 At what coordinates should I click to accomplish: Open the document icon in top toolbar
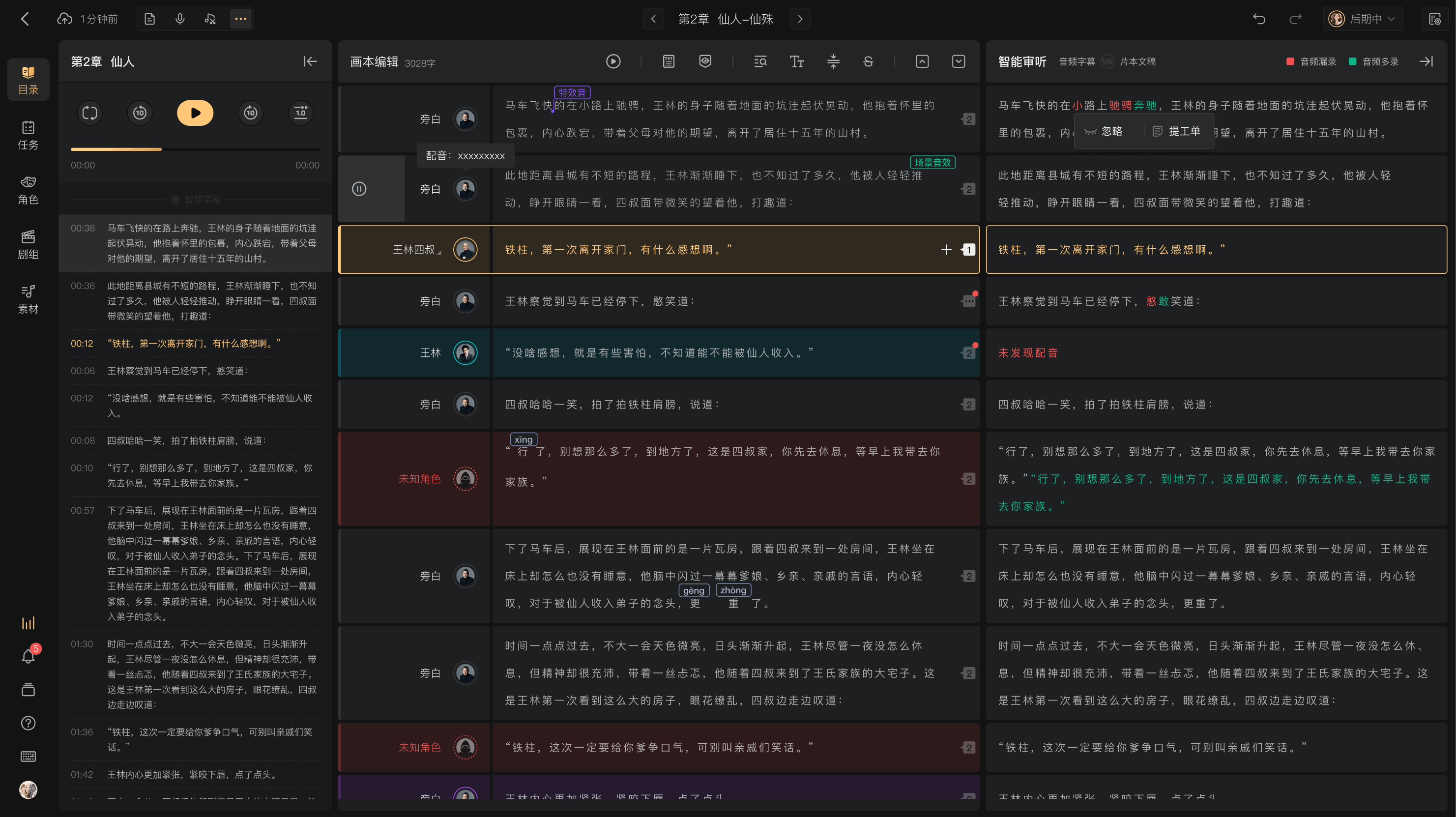[x=150, y=19]
